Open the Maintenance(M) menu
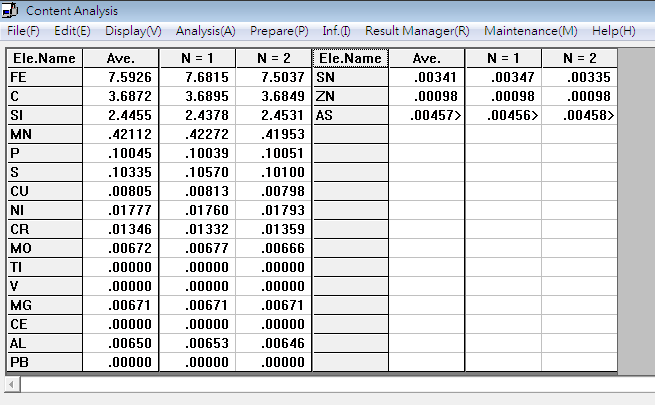 530,31
